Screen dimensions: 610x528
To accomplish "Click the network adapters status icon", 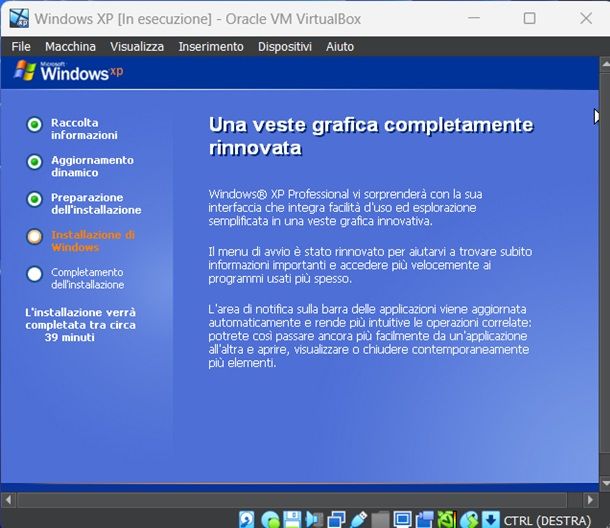I will [337, 519].
